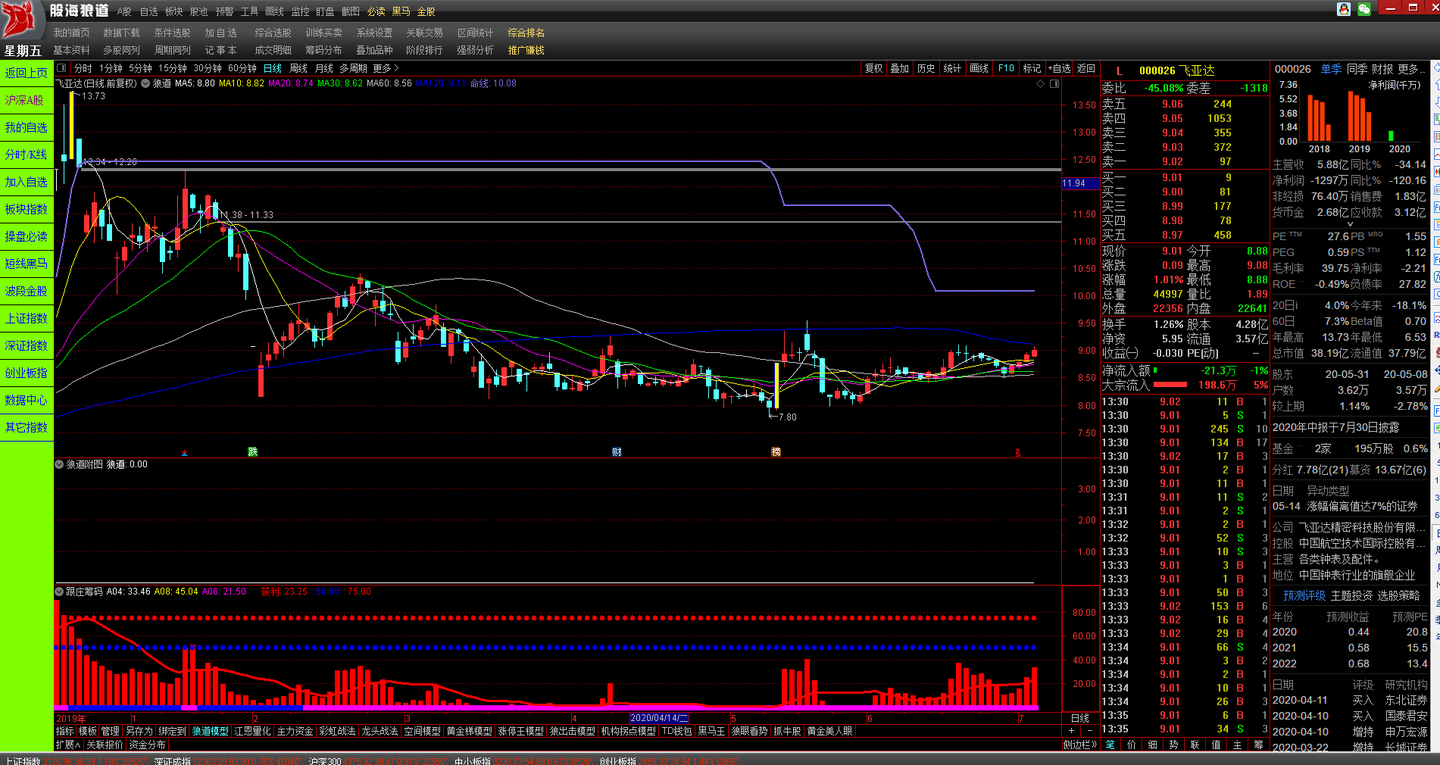
Task: Click the diamond icon at chart top right
Action: pos(1040,84)
